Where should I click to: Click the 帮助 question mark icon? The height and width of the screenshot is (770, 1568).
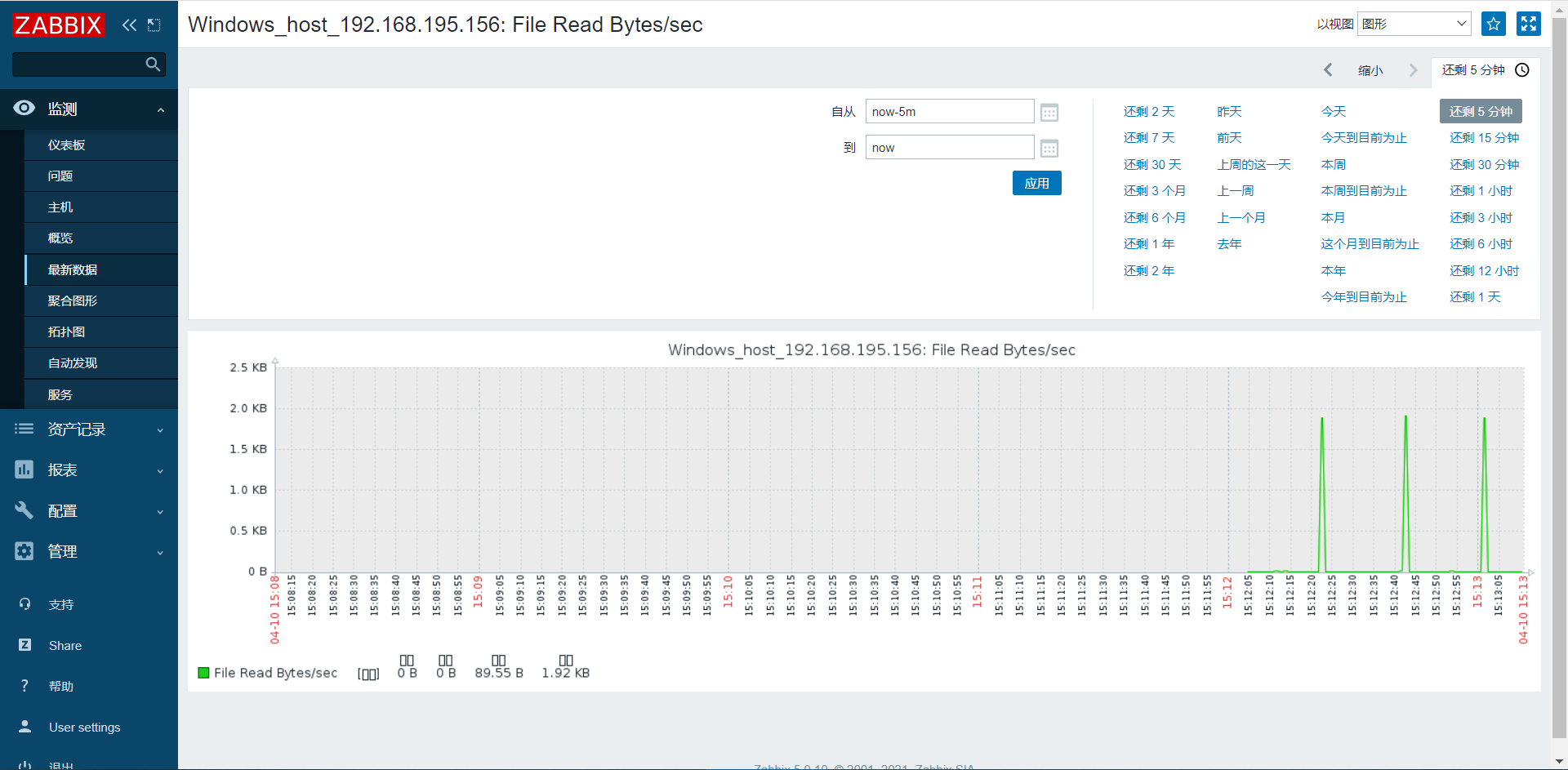pos(24,685)
